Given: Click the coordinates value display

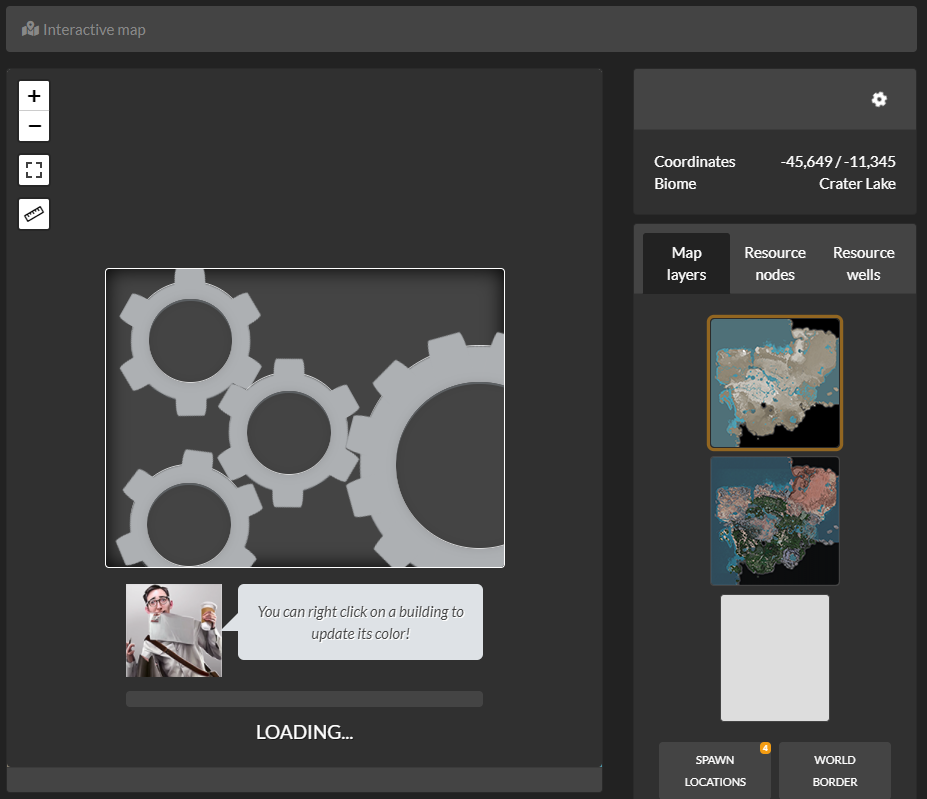Looking at the screenshot, I should (x=837, y=161).
